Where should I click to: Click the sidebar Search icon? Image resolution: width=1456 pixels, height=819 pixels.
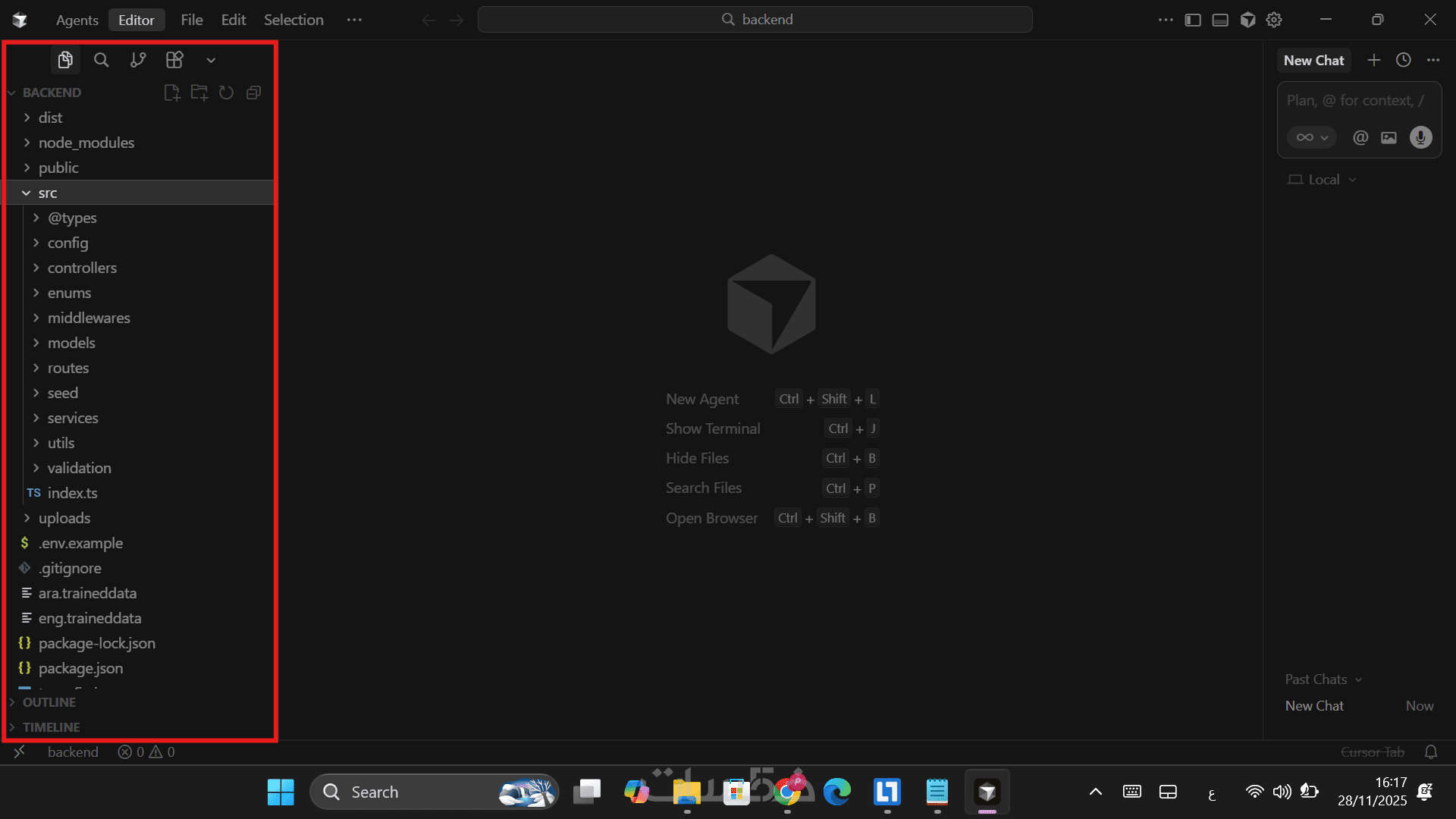pyautogui.click(x=101, y=60)
